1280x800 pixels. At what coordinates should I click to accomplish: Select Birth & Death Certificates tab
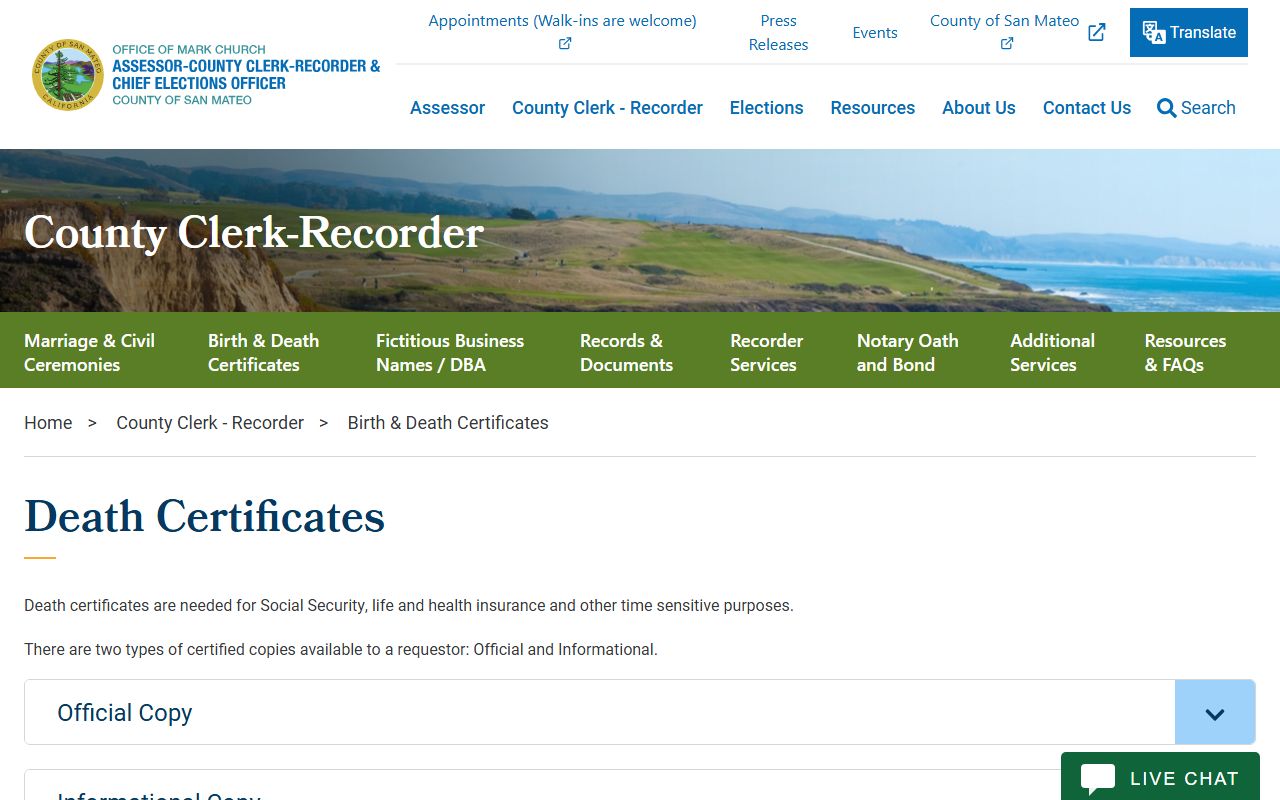[263, 352]
